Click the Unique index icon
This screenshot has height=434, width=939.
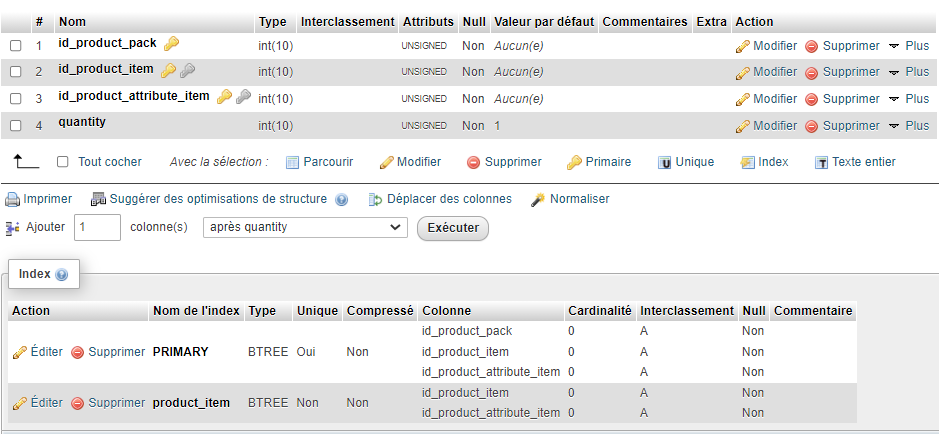pyautogui.click(x=664, y=163)
